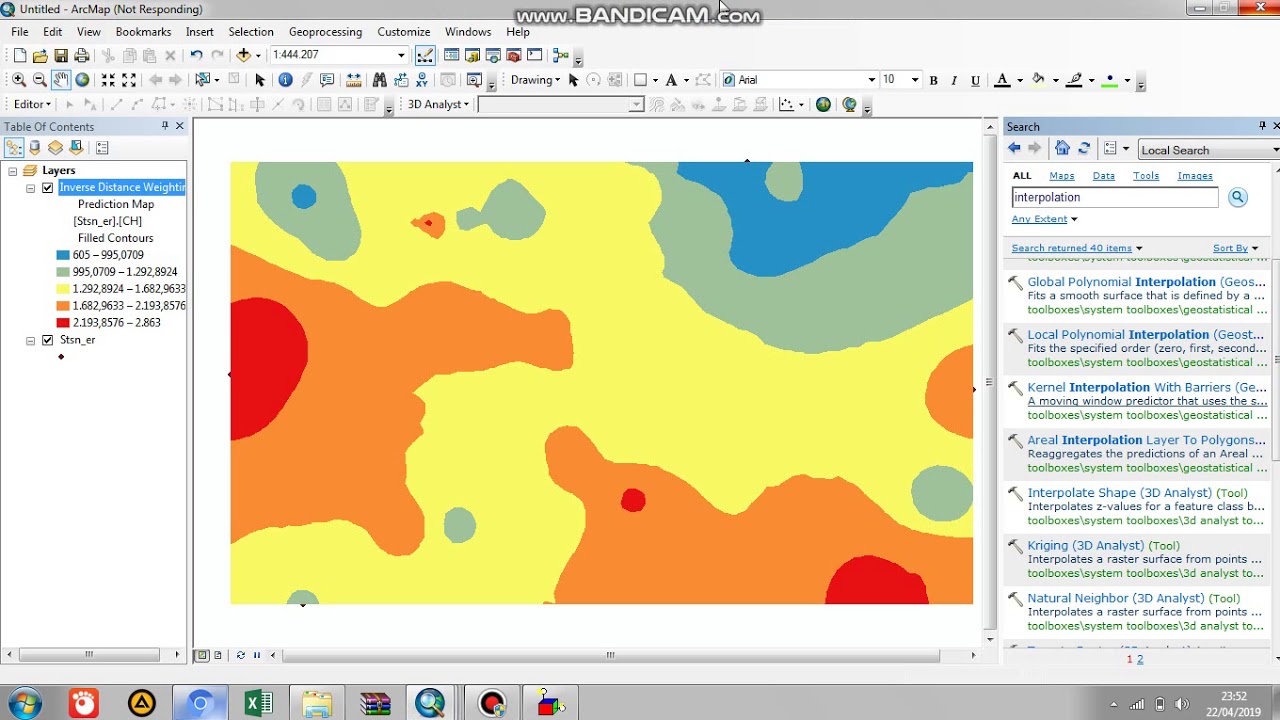Click the Add Data button icon
This screenshot has height=720, width=1280.
click(243, 56)
